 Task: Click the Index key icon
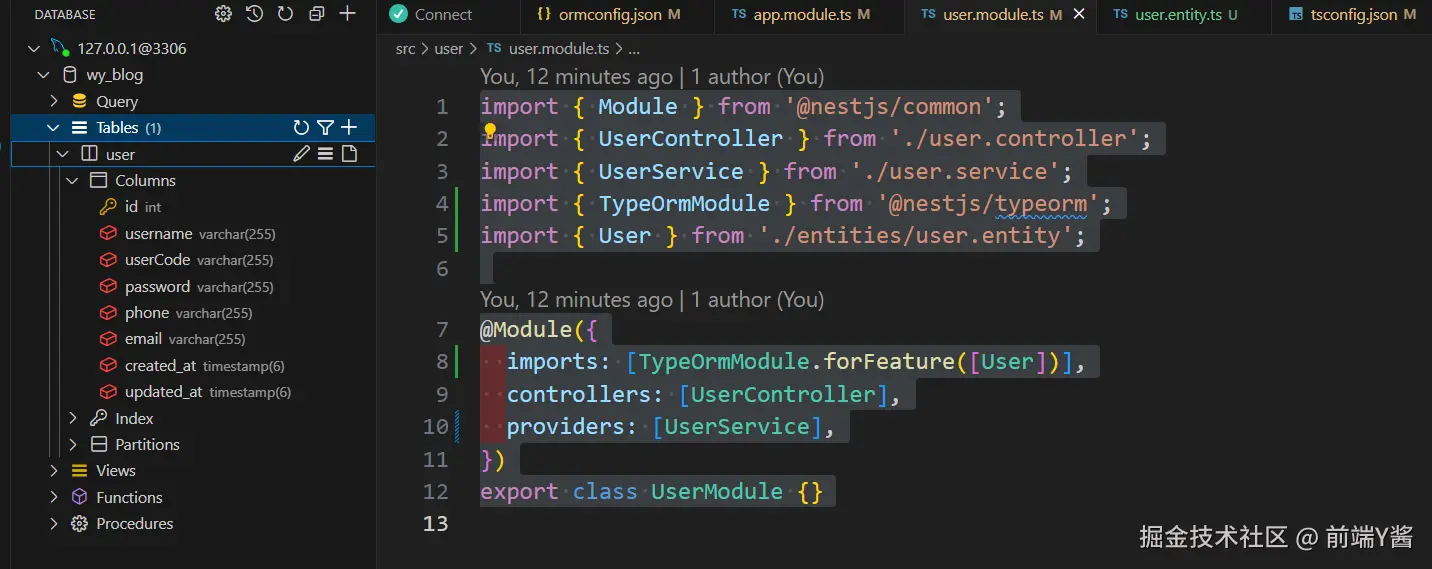98,418
